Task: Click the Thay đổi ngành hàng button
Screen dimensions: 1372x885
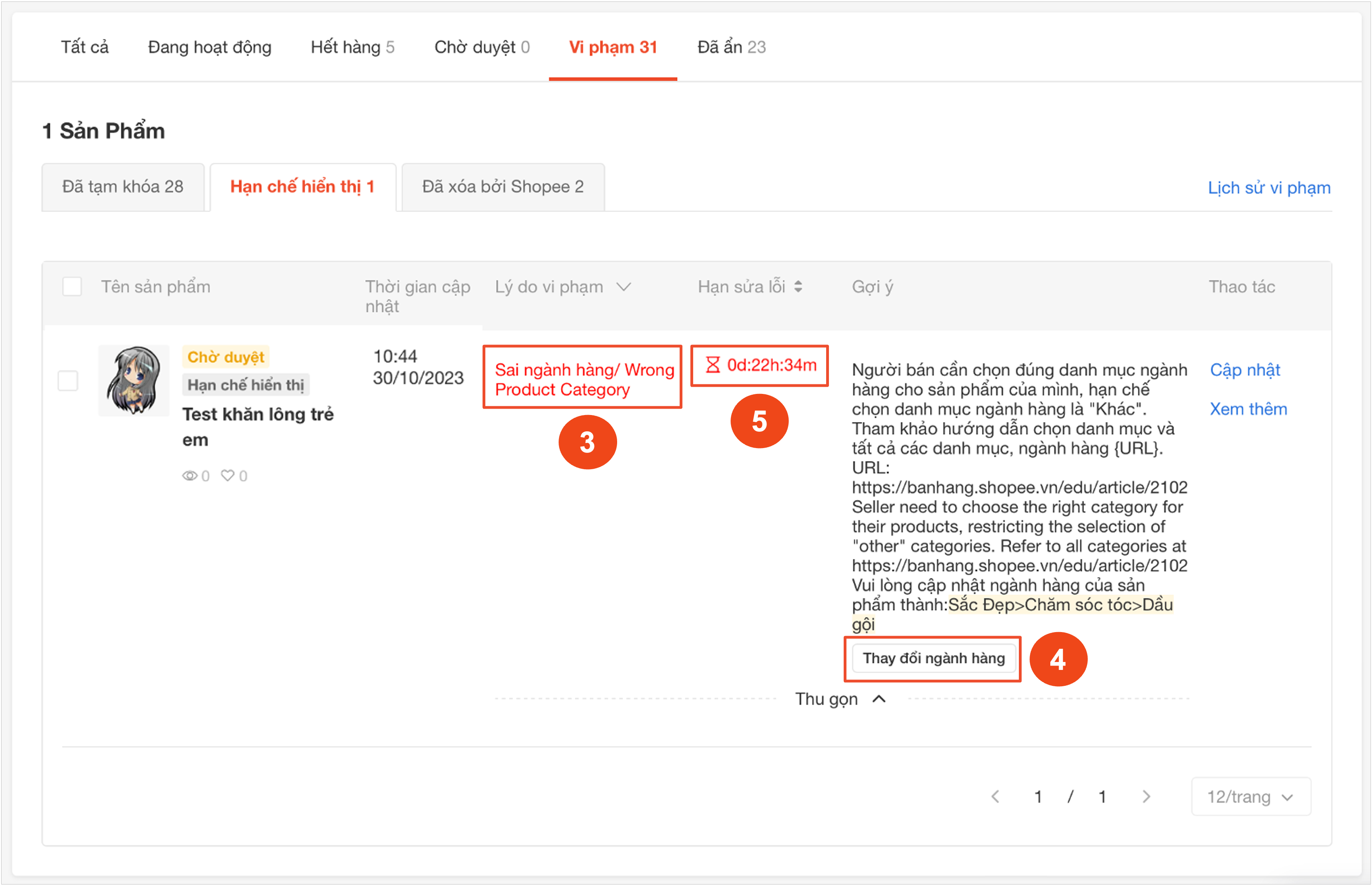Action: click(933, 659)
